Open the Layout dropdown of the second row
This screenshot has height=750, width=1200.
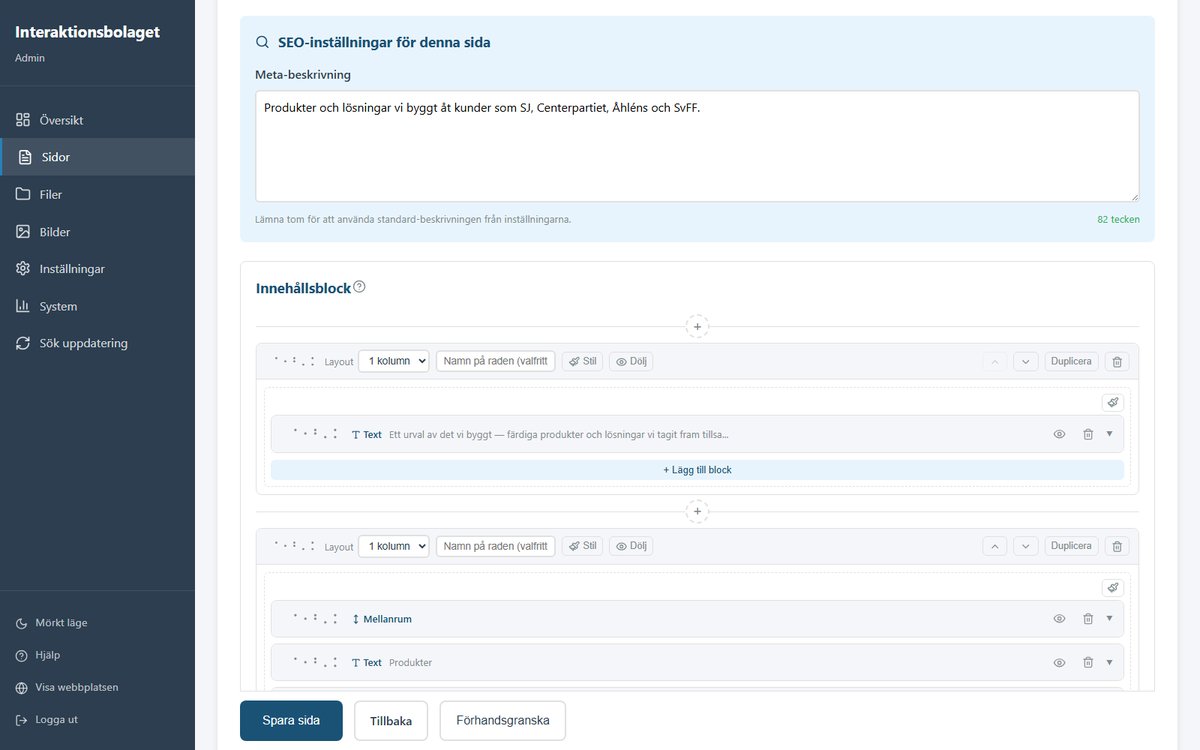[393, 546]
